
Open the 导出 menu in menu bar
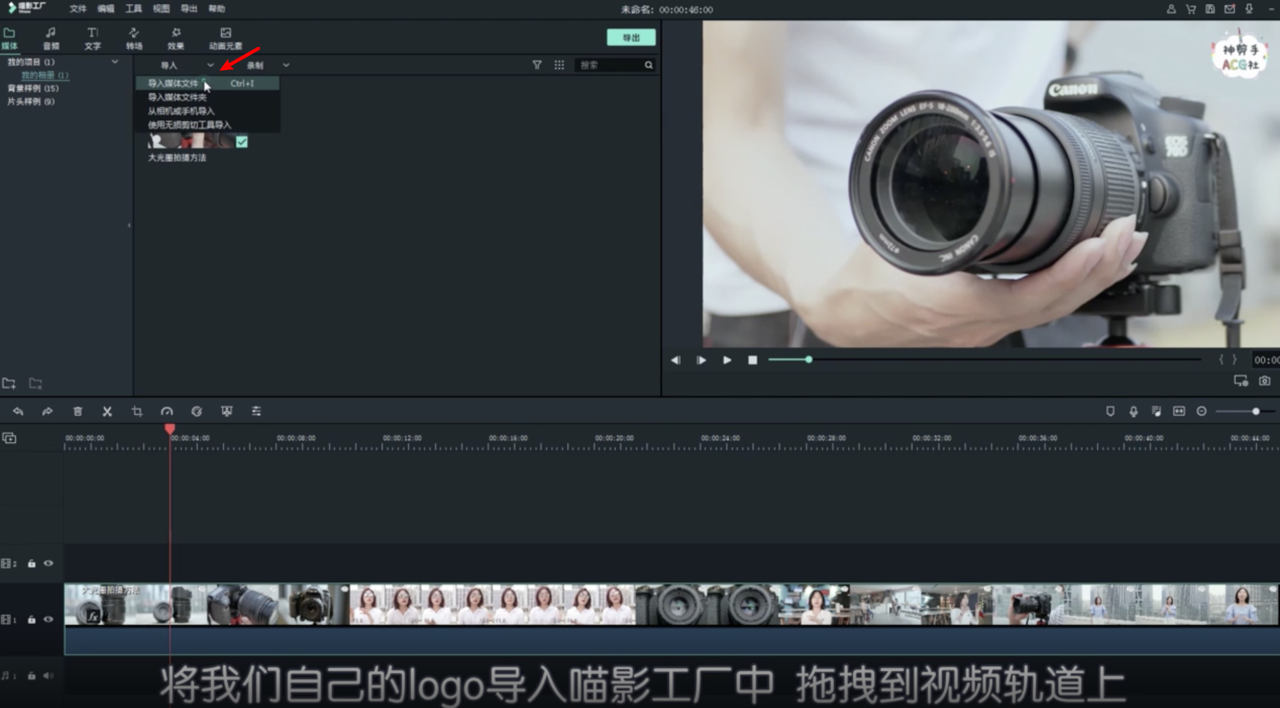(189, 8)
